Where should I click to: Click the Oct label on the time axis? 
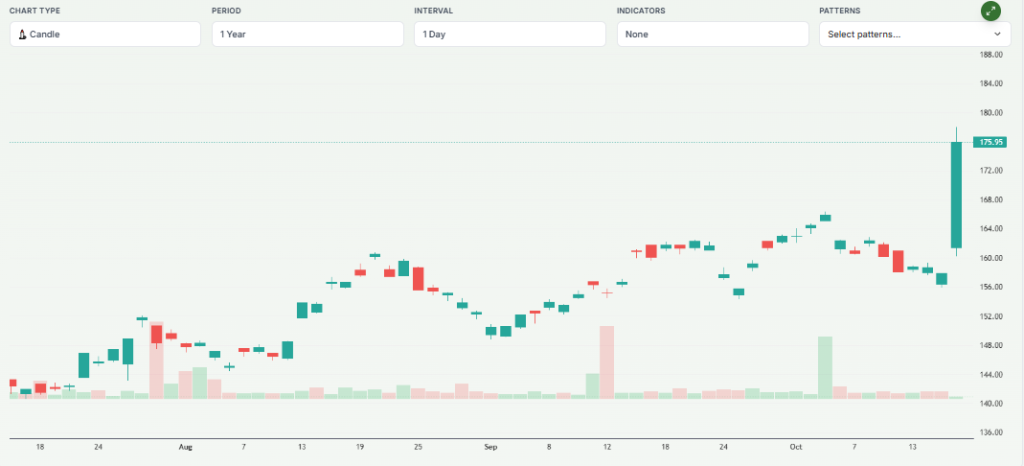coord(795,448)
